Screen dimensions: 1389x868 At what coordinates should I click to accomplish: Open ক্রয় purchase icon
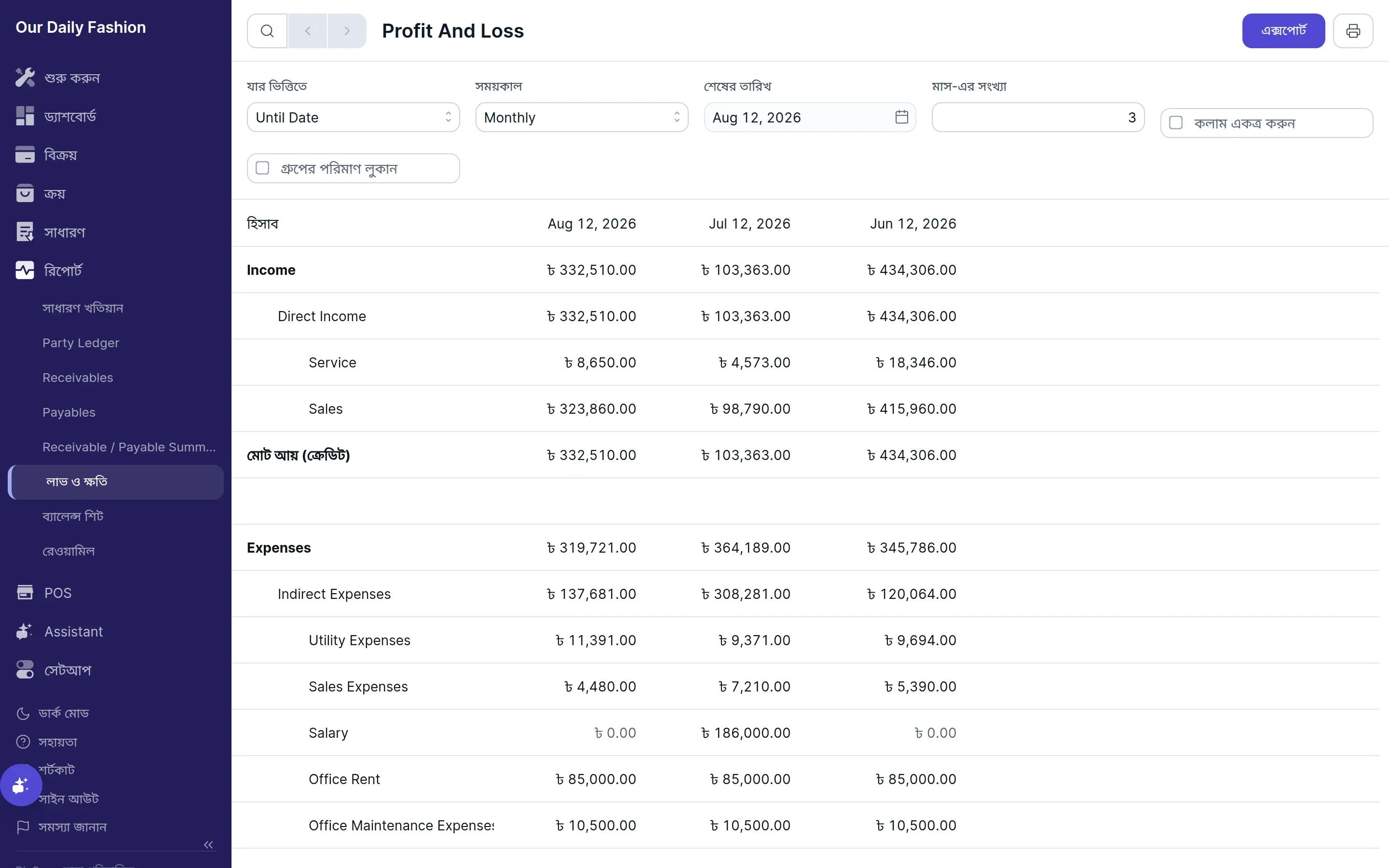point(25,193)
